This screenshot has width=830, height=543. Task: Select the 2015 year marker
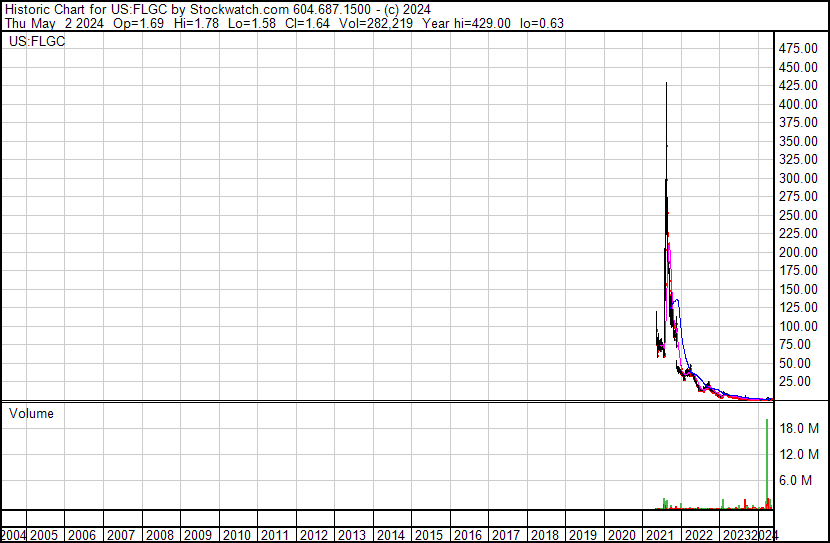tap(429, 535)
